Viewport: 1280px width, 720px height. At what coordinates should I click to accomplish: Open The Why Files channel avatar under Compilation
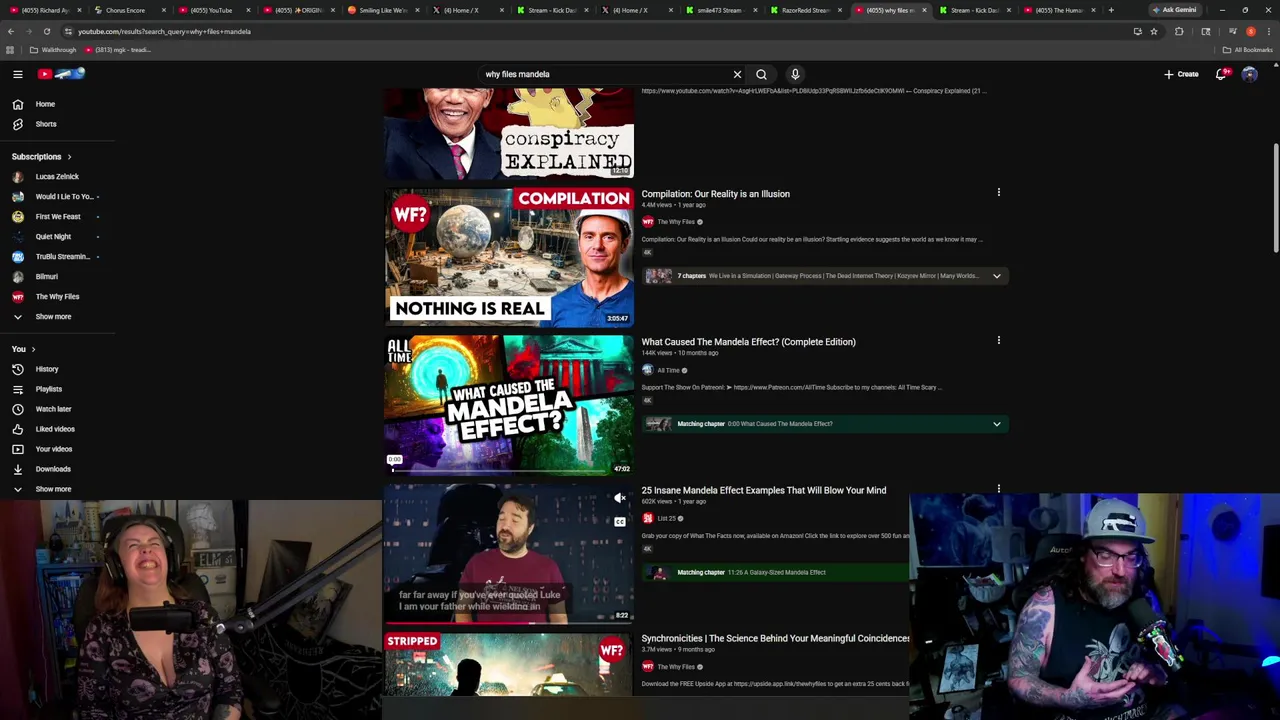(x=648, y=222)
